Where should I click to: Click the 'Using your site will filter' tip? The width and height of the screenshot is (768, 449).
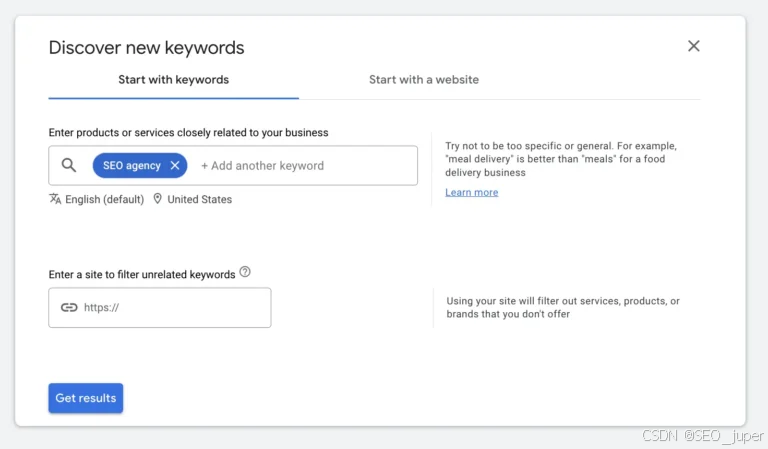point(563,307)
